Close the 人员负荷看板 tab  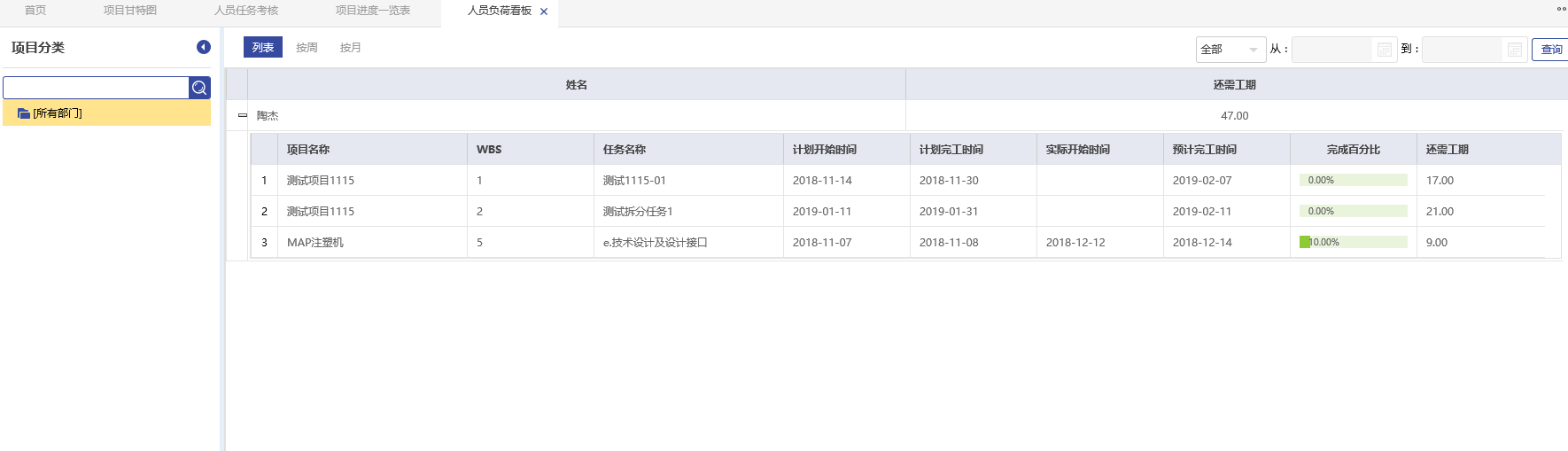click(544, 12)
